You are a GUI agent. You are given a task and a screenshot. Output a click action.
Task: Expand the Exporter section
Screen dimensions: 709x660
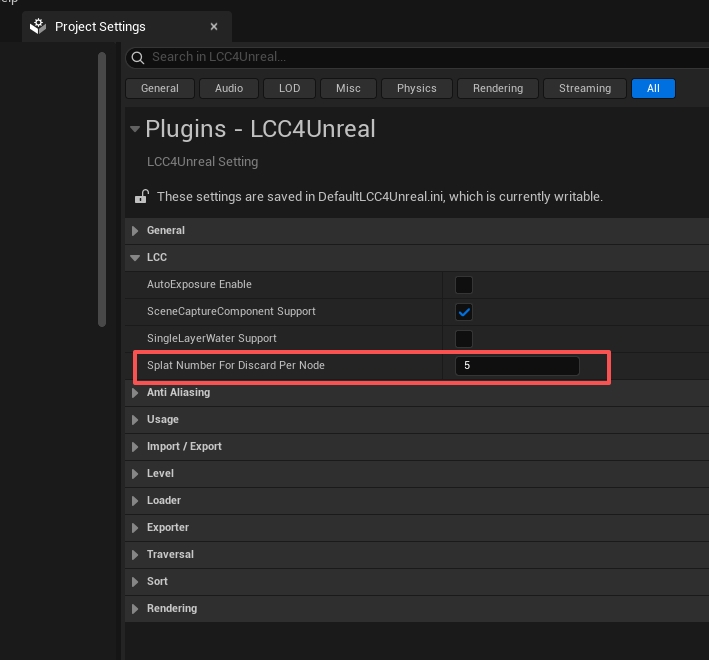(x=135, y=528)
